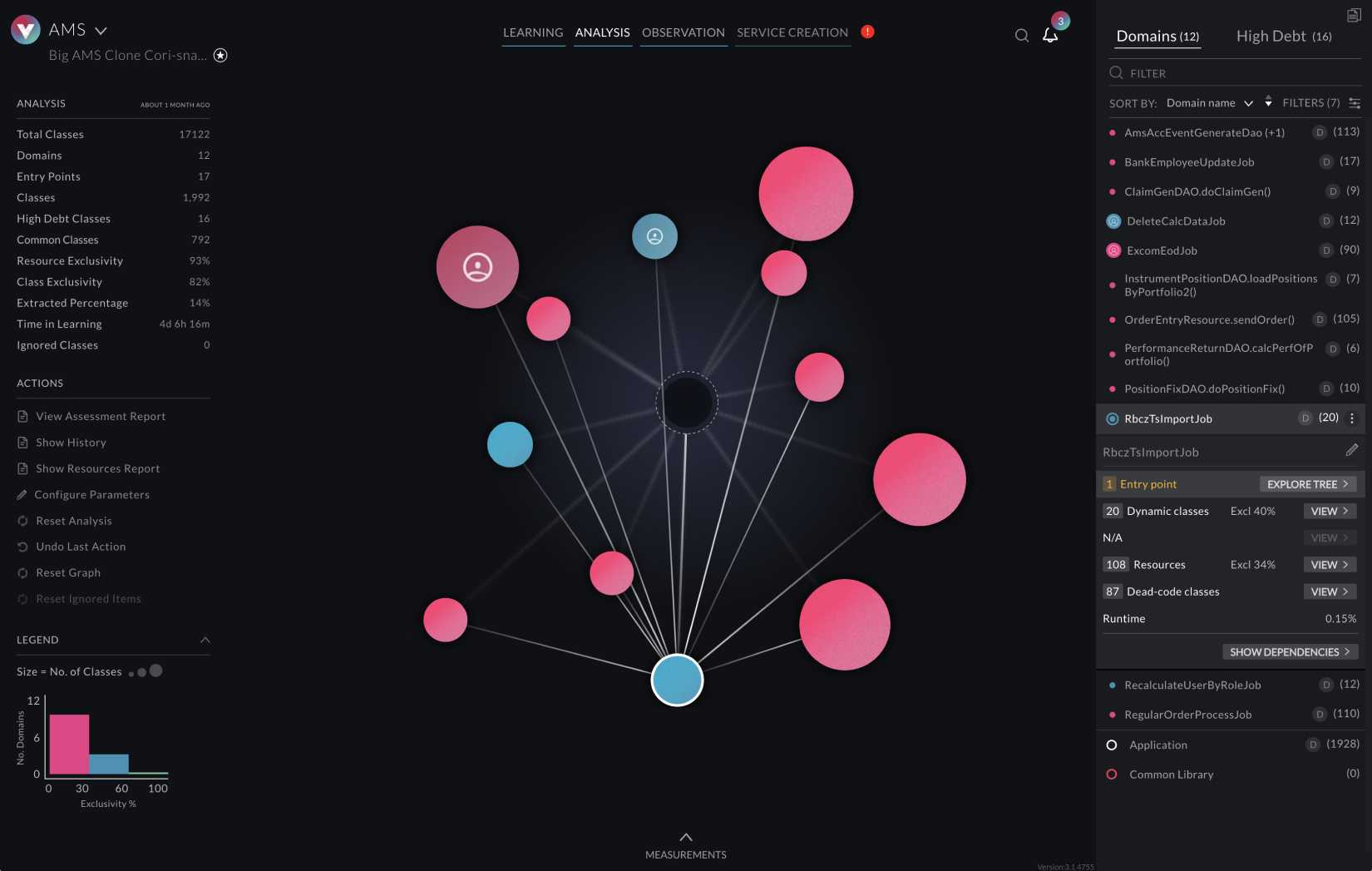Click the pencil edit icon for RbczTsImportJob
Image resolution: width=1372 pixels, height=871 pixels.
point(1351,450)
